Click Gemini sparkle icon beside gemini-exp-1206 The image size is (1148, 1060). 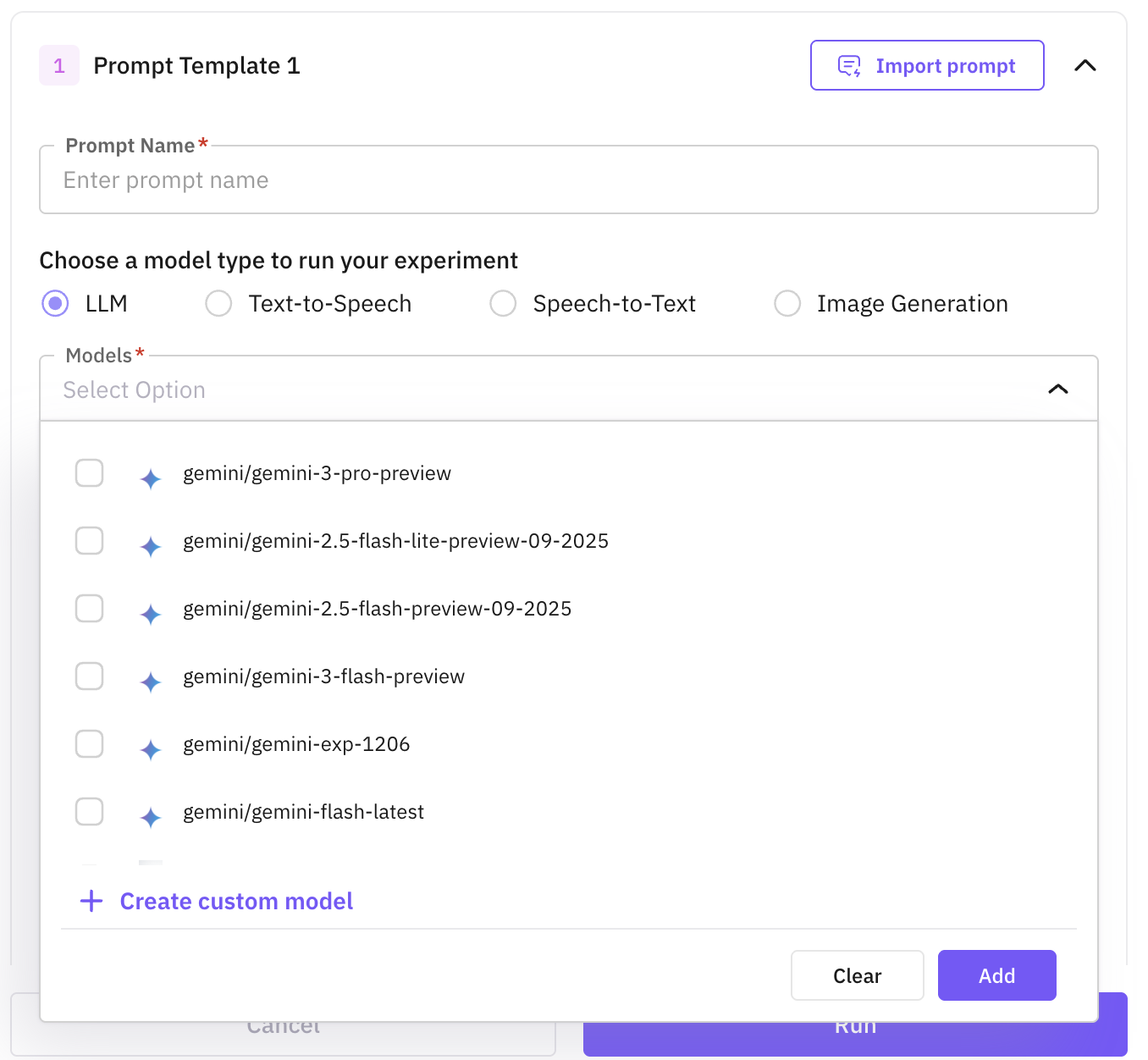151,749
